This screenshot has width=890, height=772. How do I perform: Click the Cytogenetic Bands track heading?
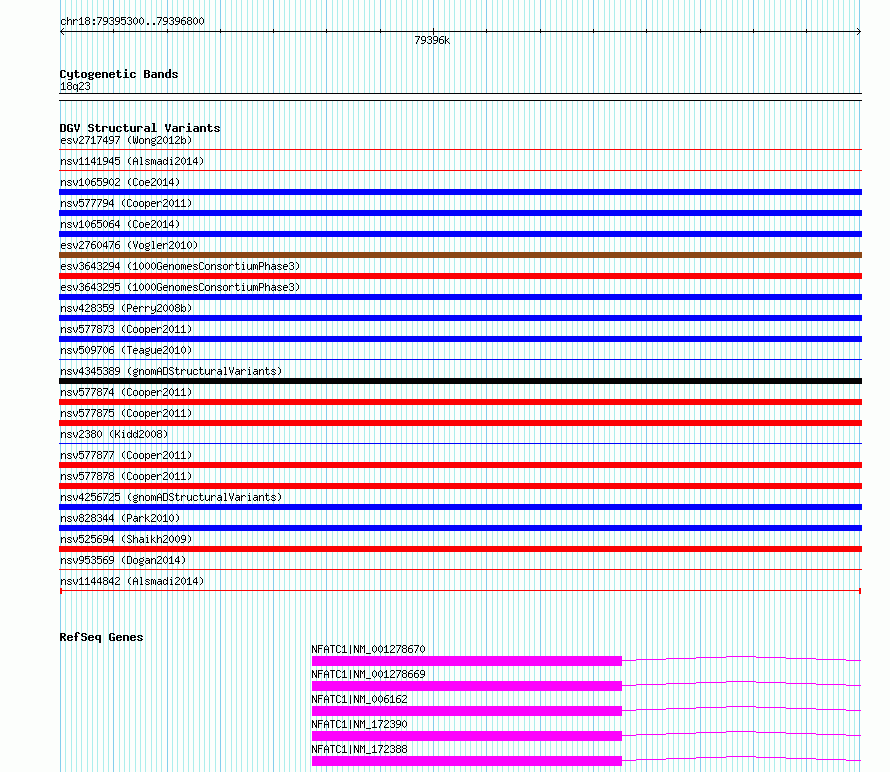tap(119, 74)
